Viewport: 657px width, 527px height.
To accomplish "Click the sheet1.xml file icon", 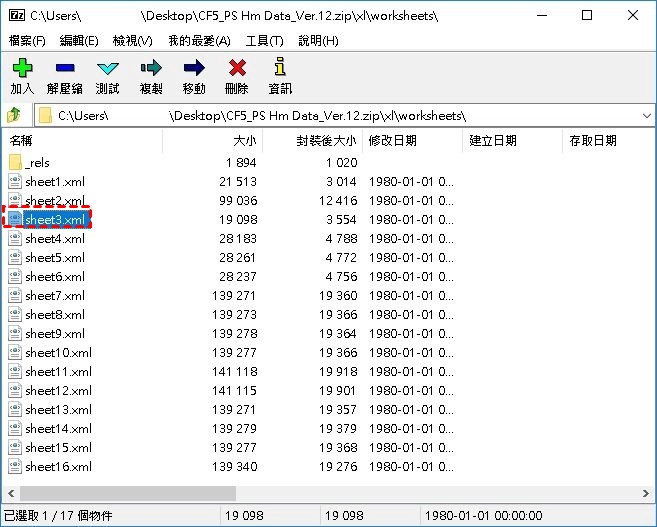I will click(x=15, y=181).
